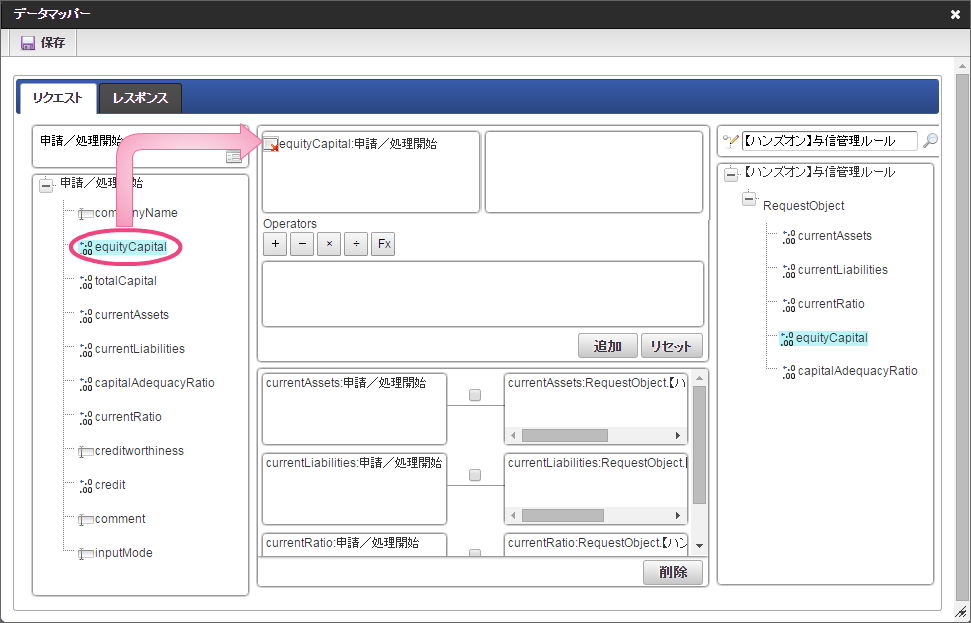Select capitalAdequacyRatio under RequestObject

858,371
